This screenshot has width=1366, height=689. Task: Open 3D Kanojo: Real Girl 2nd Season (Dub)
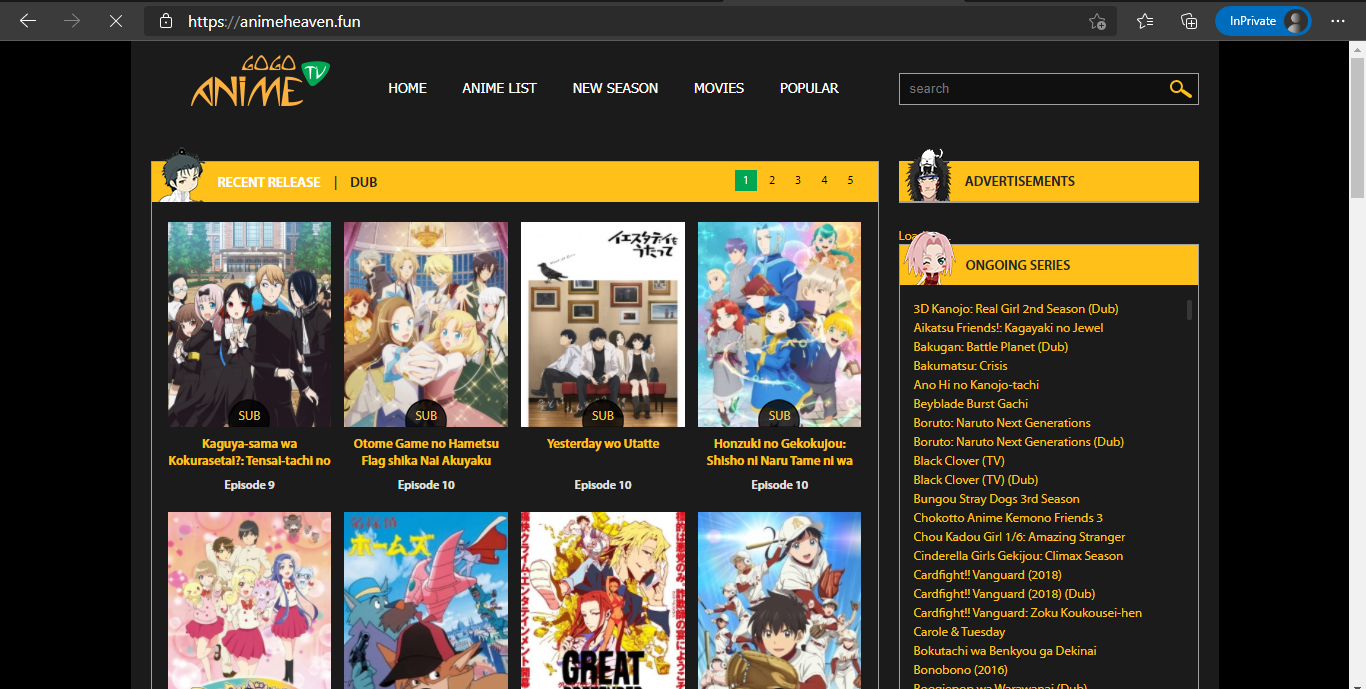1016,309
